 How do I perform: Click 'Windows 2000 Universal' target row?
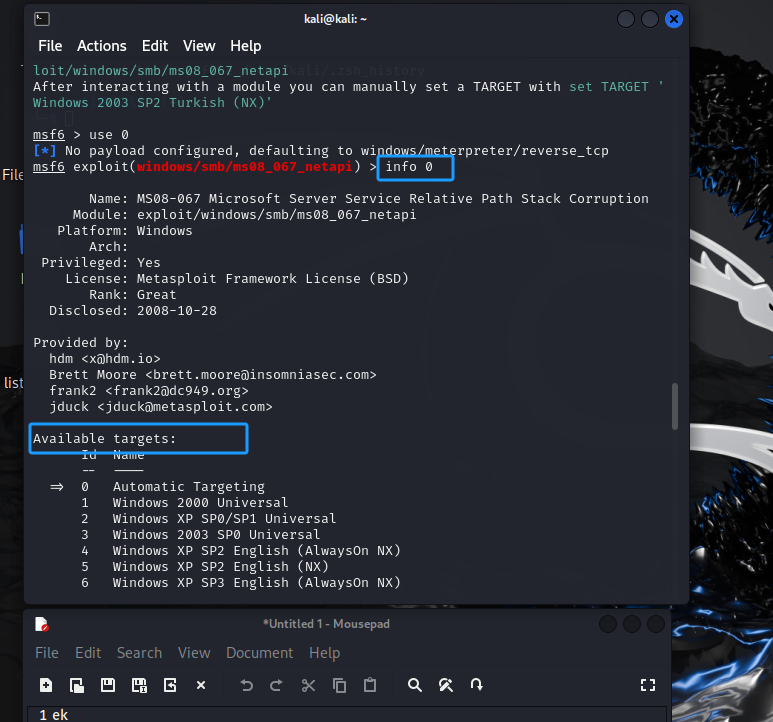(x=200, y=503)
